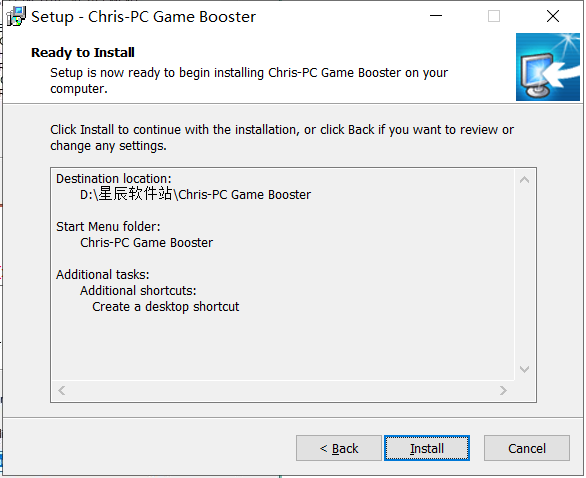Viewport: 586px width, 478px height.
Task: Click the horizontal scroll left arrow
Action: click(62, 391)
